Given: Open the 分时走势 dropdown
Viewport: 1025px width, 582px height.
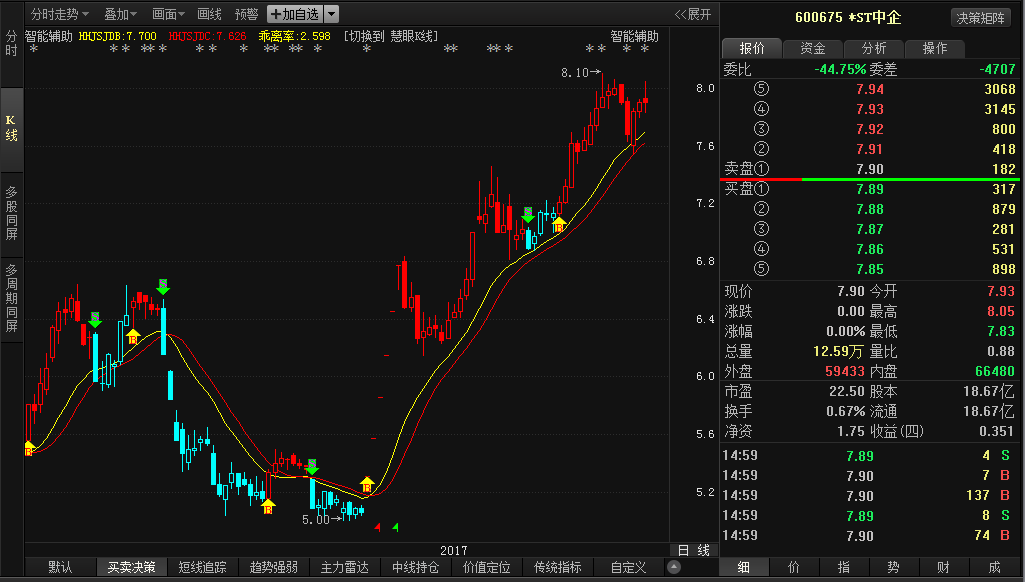Looking at the screenshot, I should (59, 14).
